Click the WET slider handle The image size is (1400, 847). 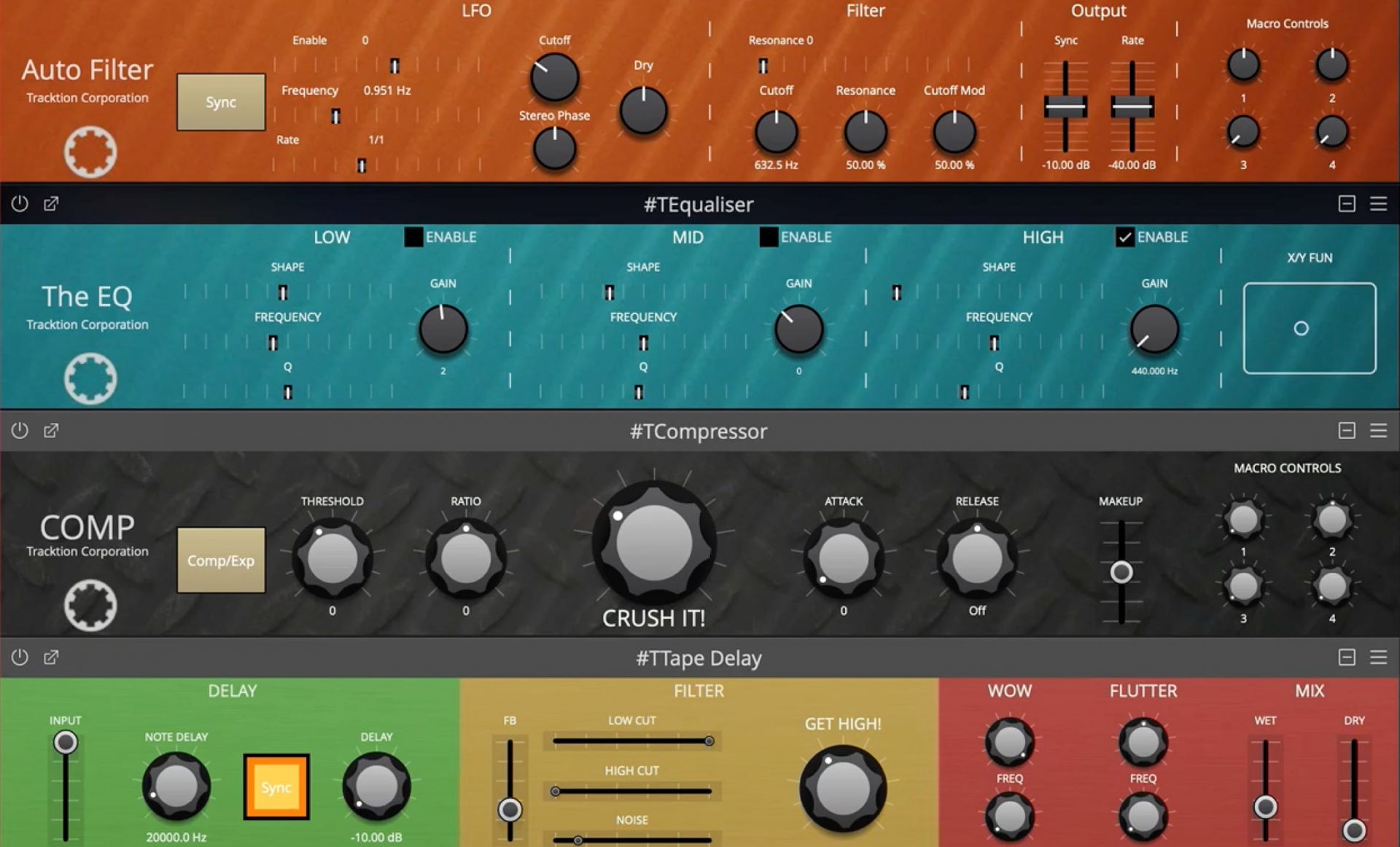[1265, 807]
